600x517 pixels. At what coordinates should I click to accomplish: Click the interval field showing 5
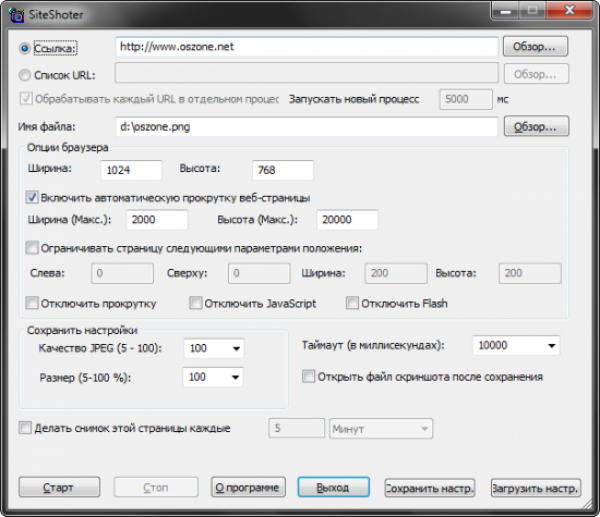coord(297,428)
